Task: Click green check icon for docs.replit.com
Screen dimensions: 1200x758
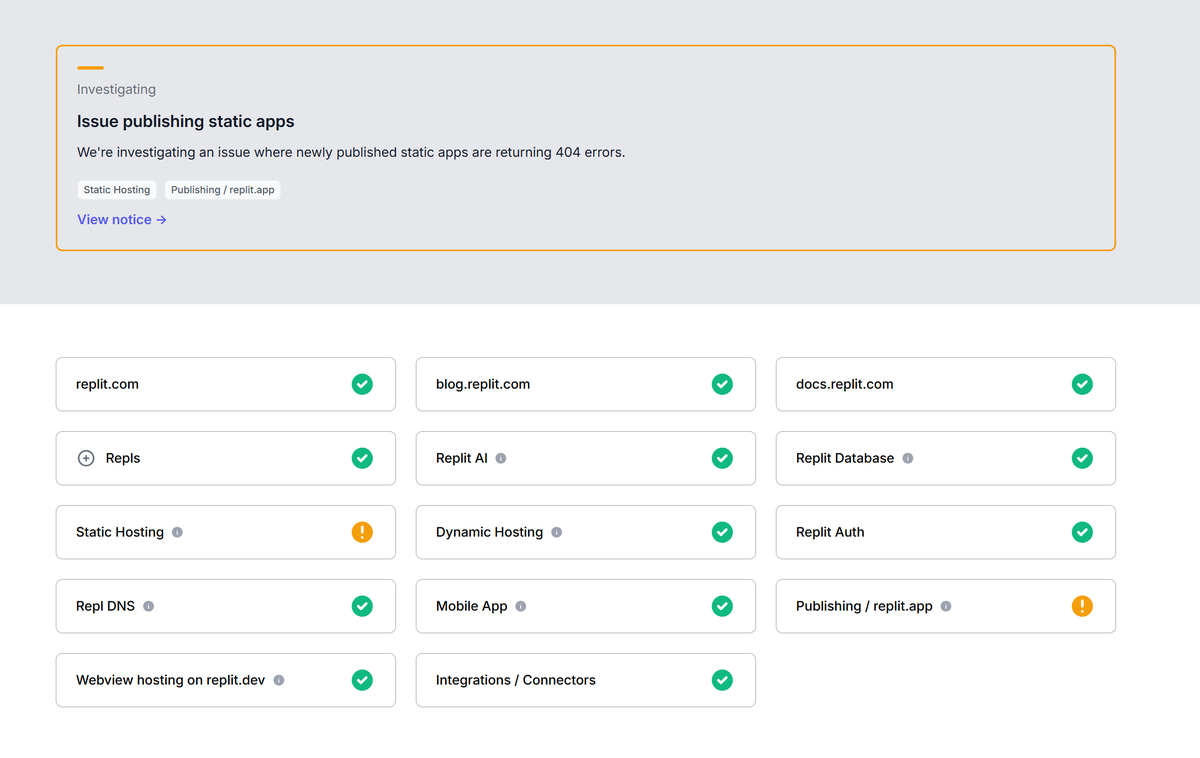Action: tap(1082, 384)
